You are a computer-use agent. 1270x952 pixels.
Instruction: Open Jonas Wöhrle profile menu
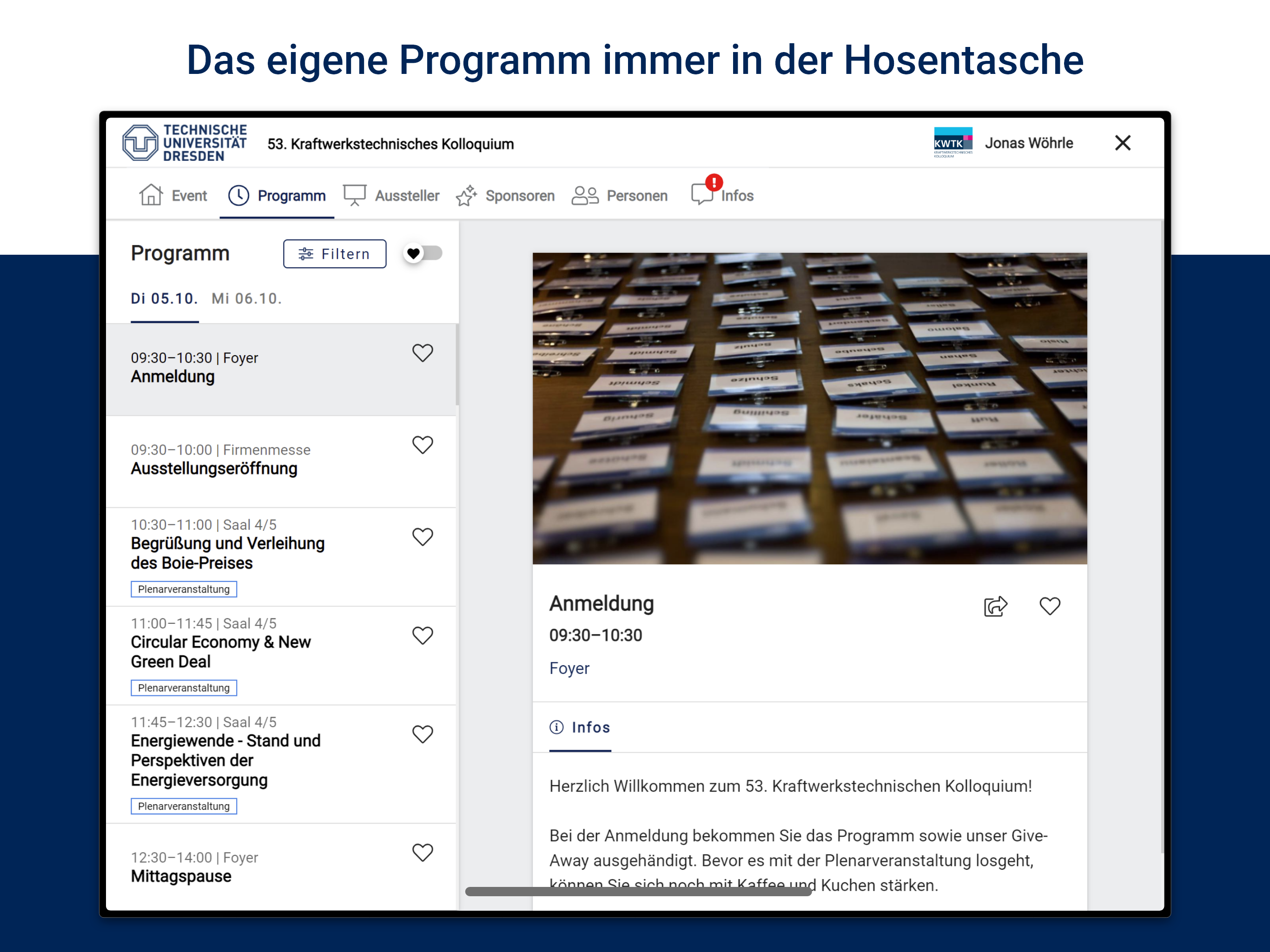pyautogui.click(x=1028, y=143)
